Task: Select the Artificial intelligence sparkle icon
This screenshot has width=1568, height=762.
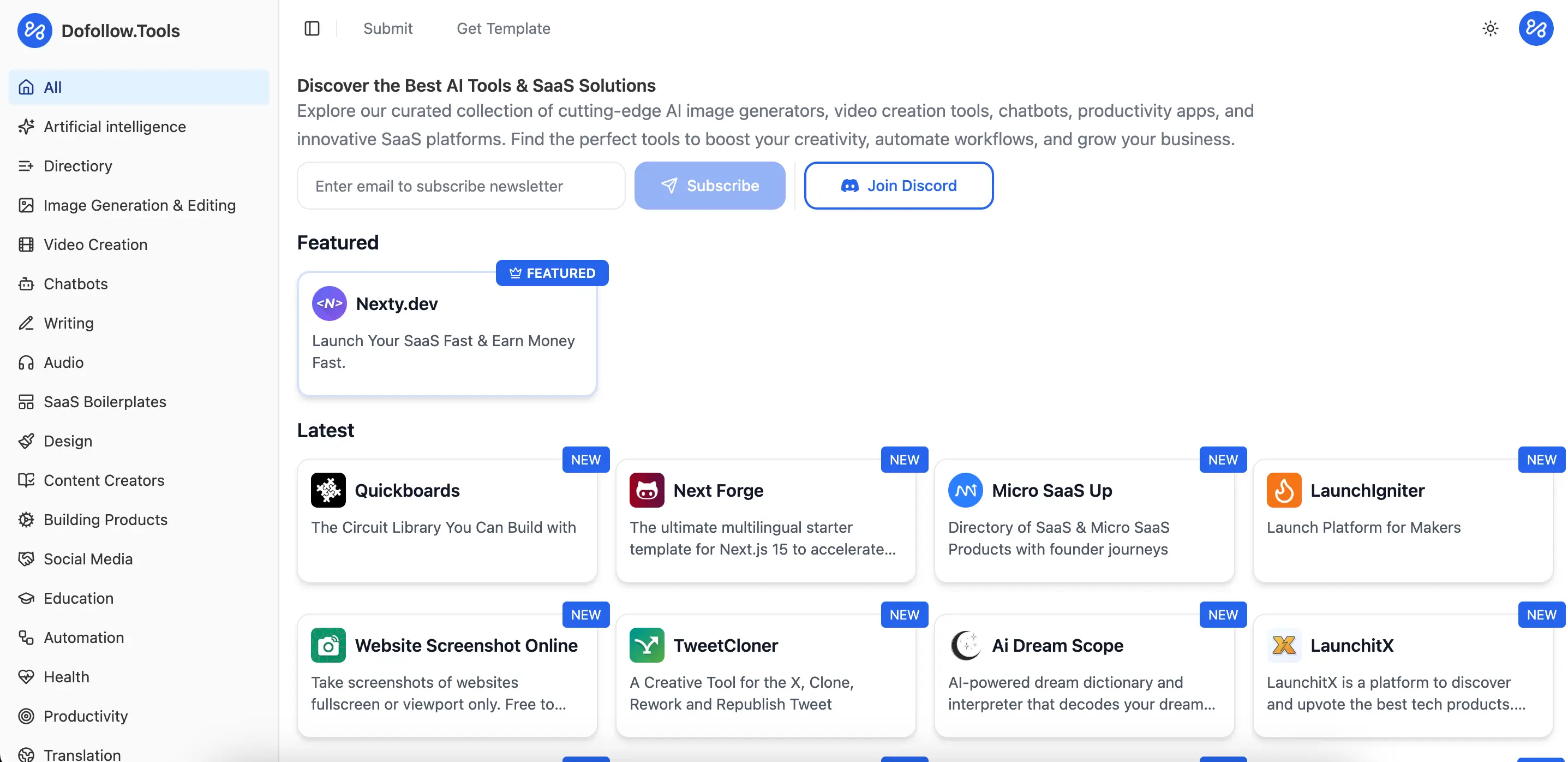Action: (26, 126)
